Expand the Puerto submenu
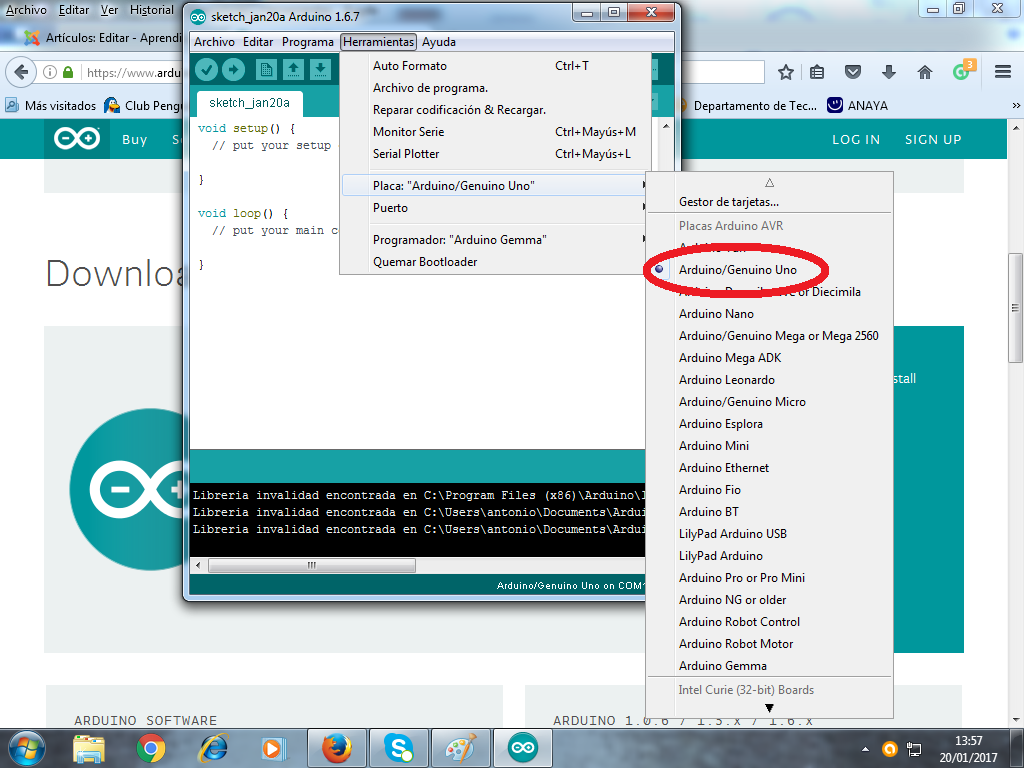The image size is (1024, 768). [495, 208]
